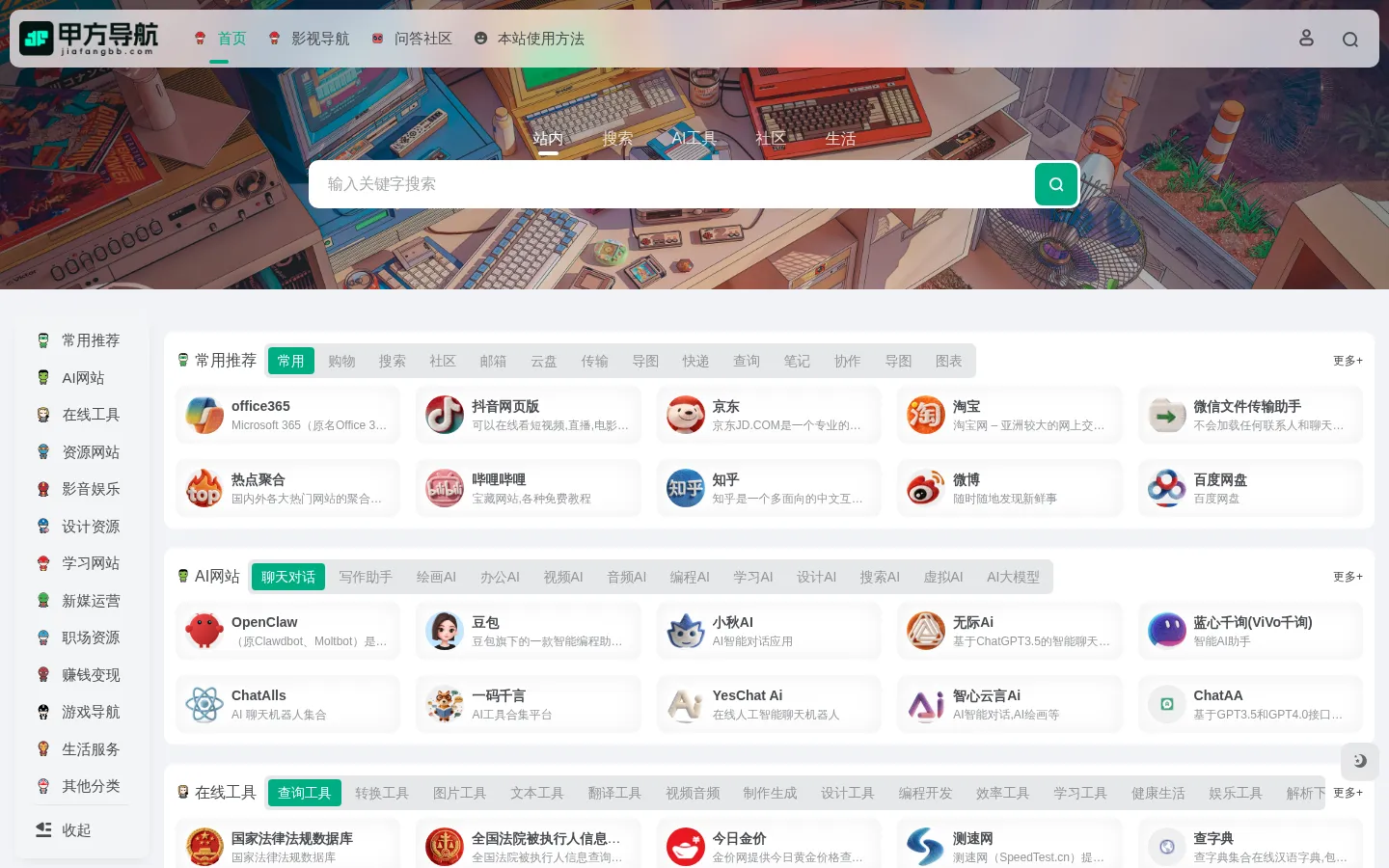Open the 淘宝 Taobao icon

click(926, 416)
